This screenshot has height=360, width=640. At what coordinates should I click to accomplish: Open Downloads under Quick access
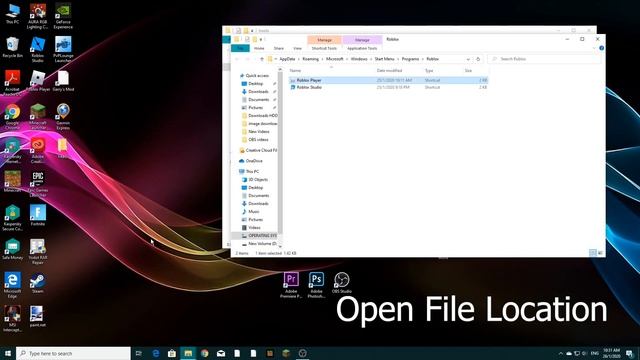click(258, 91)
